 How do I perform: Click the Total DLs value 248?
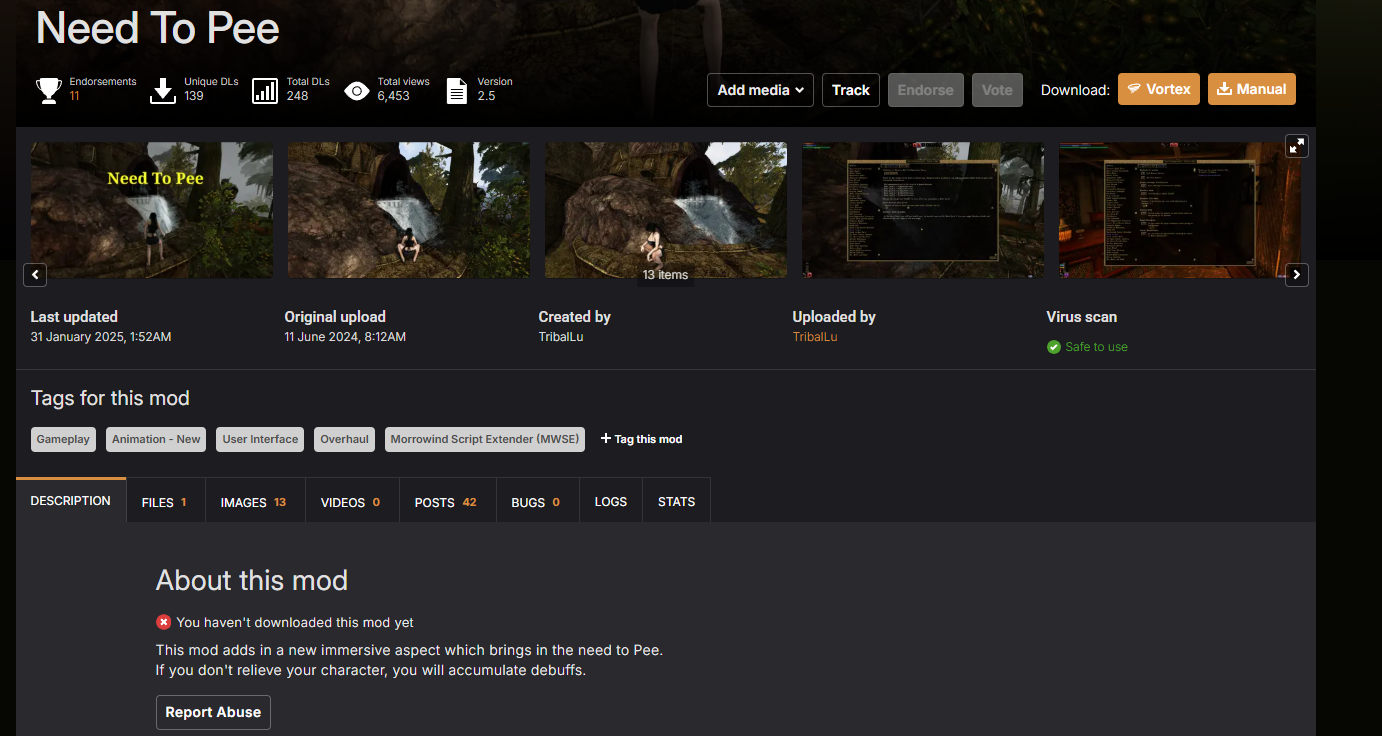coord(297,96)
